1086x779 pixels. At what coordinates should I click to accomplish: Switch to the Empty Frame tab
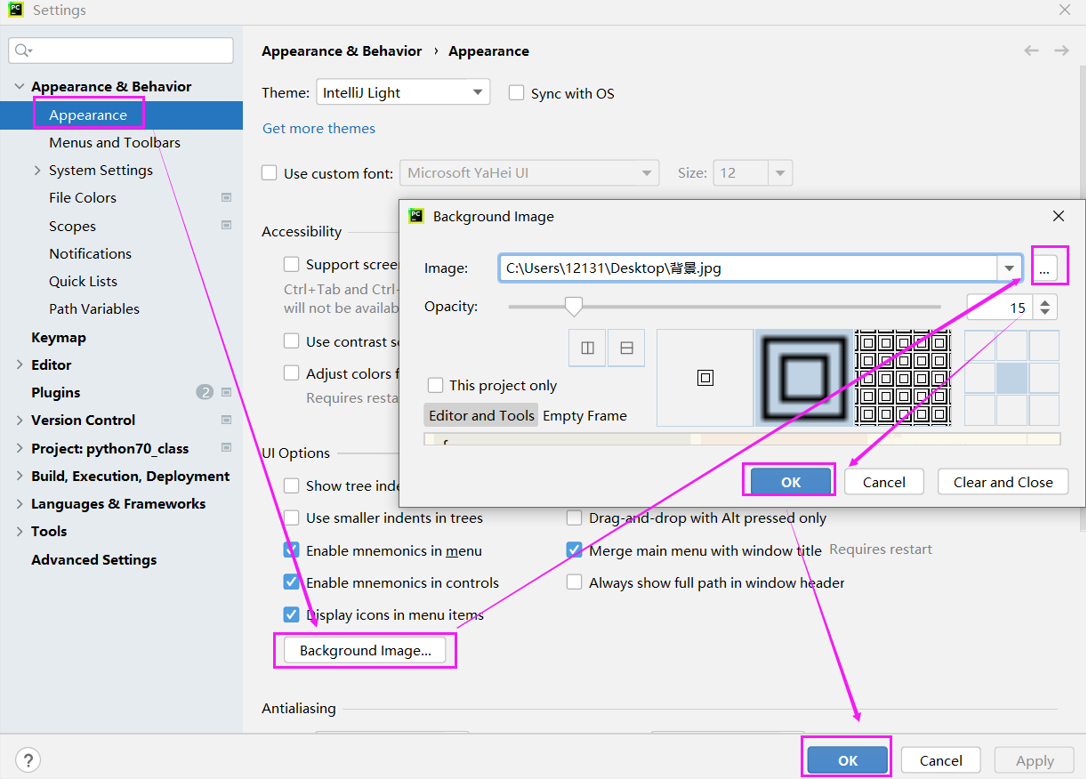click(x=584, y=415)
